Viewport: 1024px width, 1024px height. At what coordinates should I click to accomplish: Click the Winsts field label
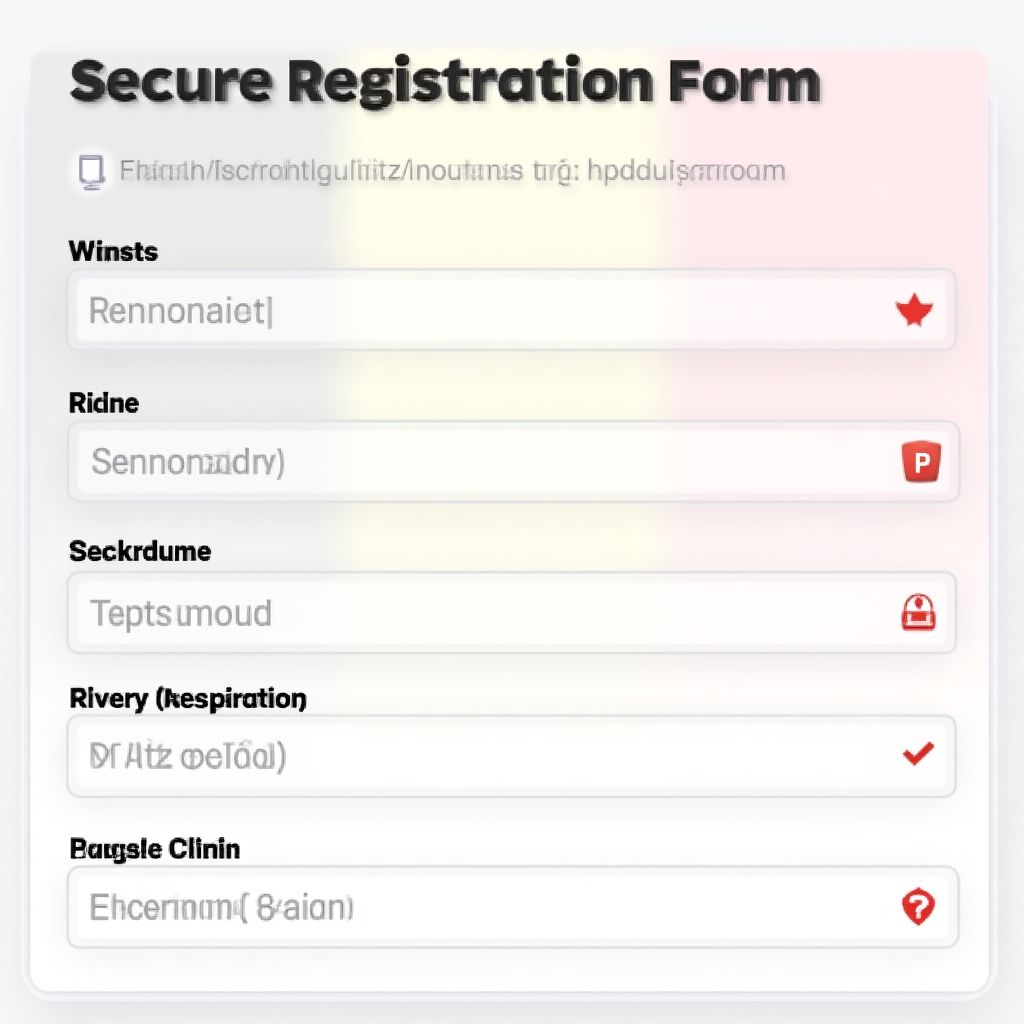113,251
